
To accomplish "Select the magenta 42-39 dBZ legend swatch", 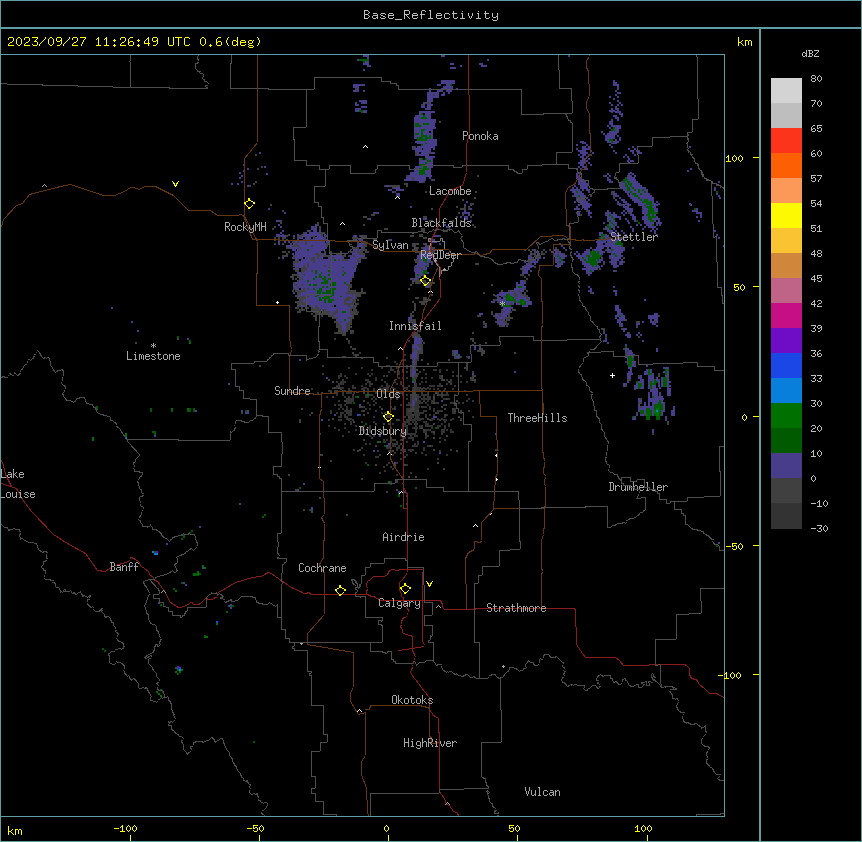I will click(x=786, y=316).
